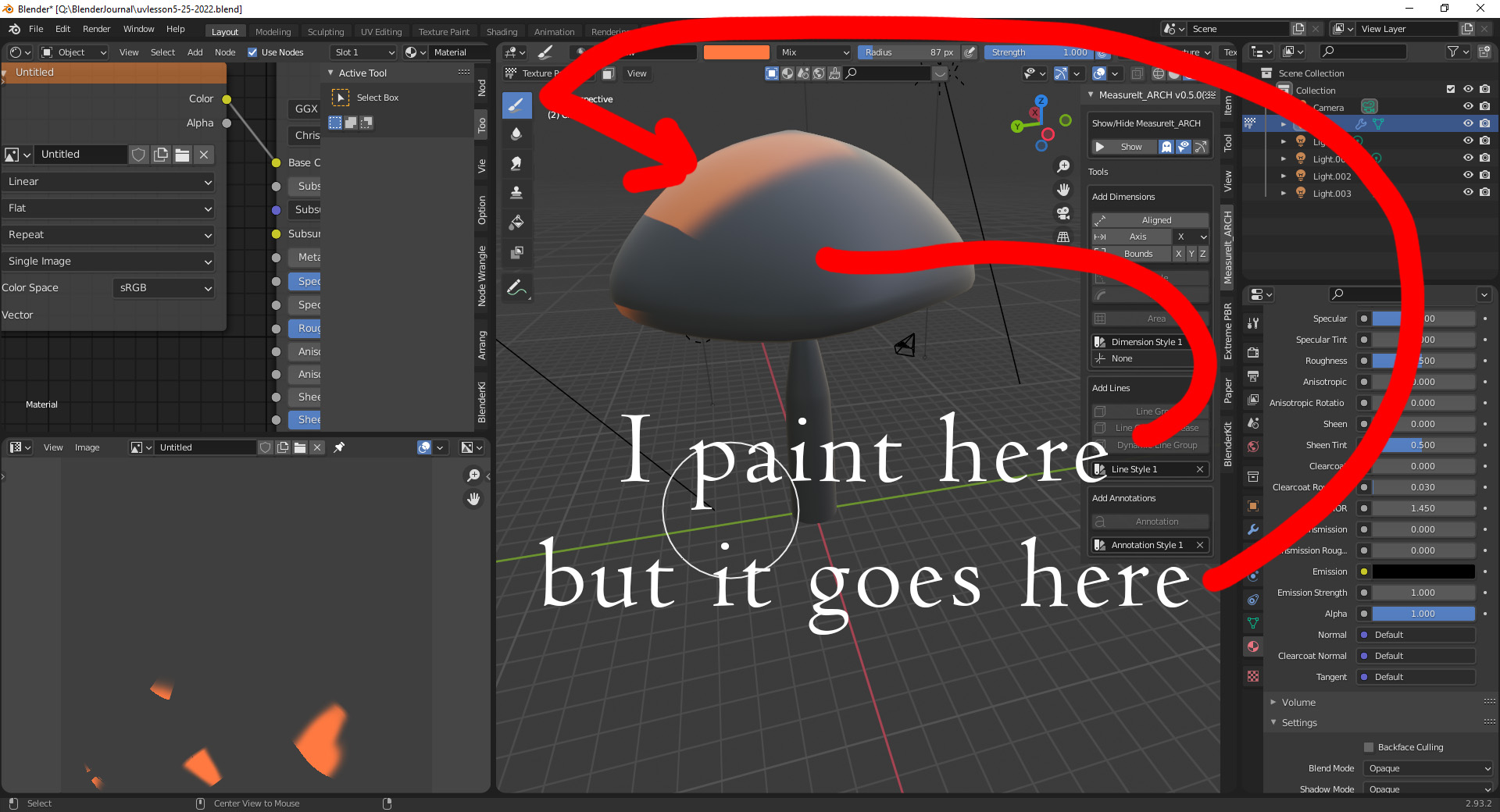Open the Texture checker properties tab
1500x812 pixels.
[1252, 676]
